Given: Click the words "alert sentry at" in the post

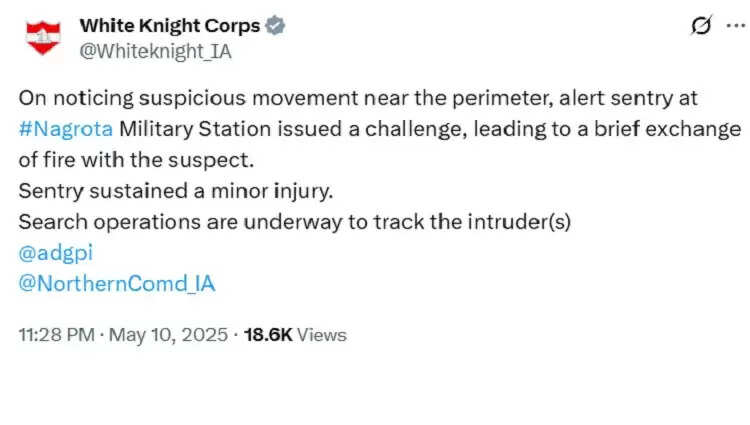Looking at the screenshot, I should click(618, 99).
